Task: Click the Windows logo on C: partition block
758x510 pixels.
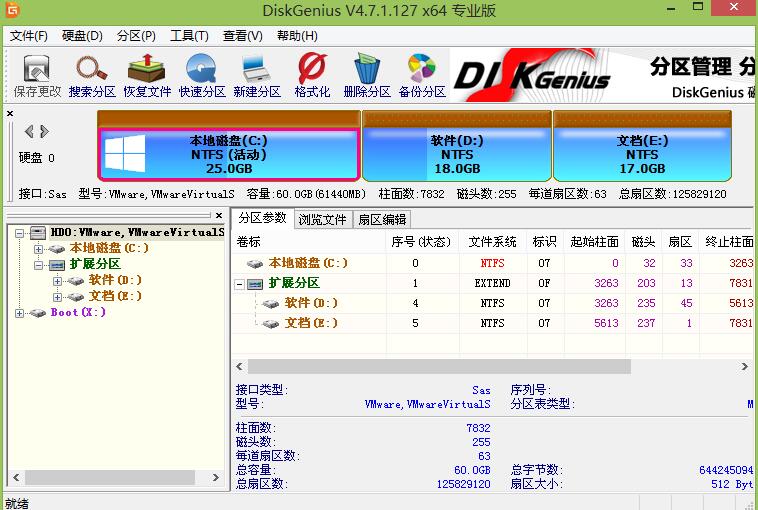Action: click(x=125, y=153)
